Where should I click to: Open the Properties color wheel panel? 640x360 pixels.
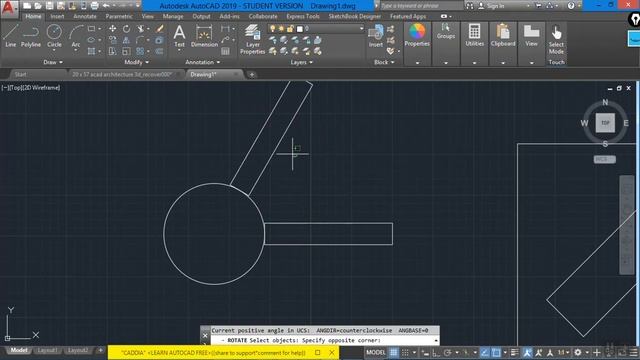[417, 35]
